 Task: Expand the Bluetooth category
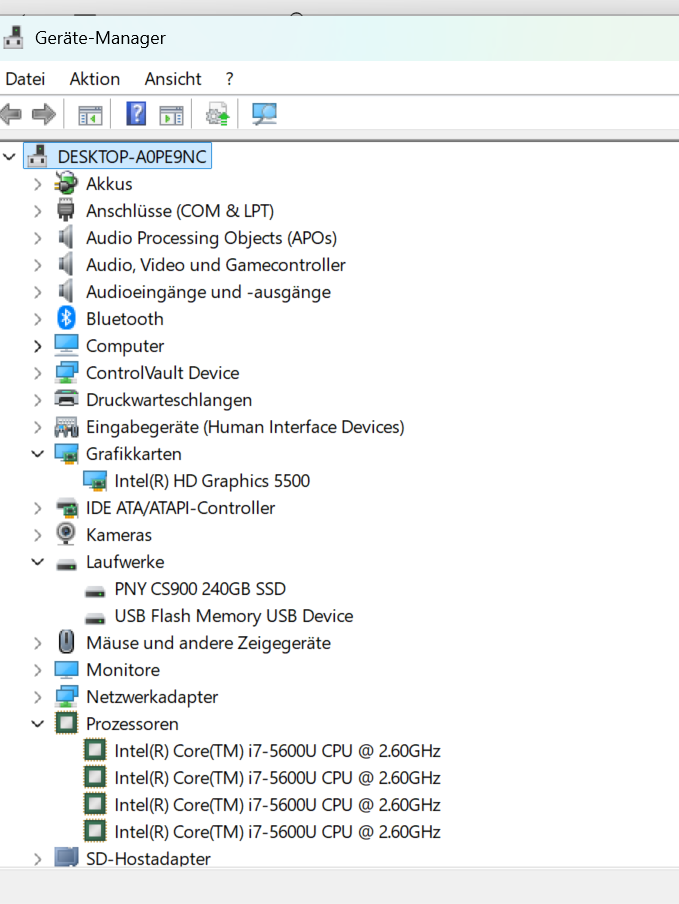(x=37, y=319)
